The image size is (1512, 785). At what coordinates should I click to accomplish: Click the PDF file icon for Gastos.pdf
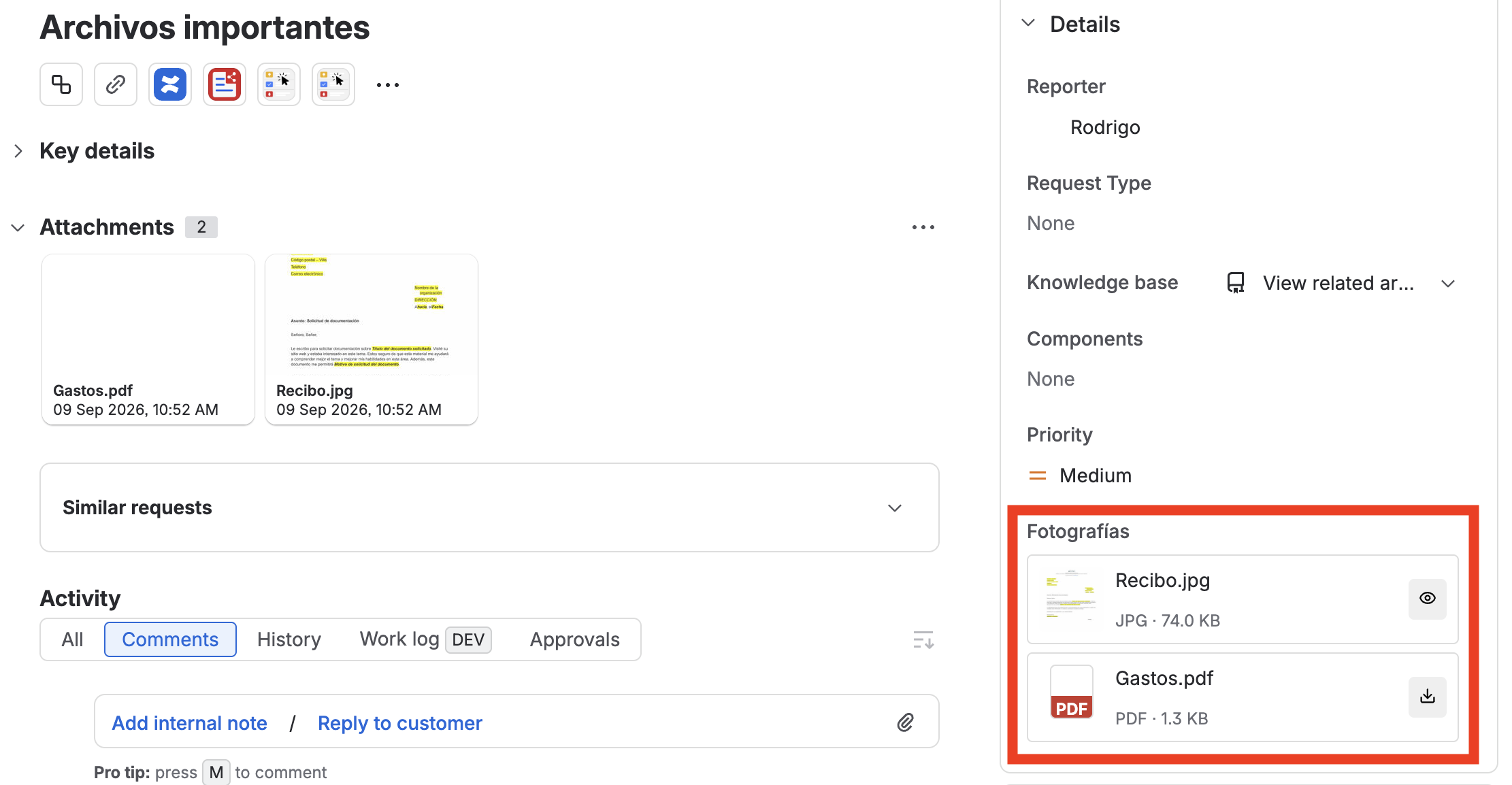[x=1072, y=692]
